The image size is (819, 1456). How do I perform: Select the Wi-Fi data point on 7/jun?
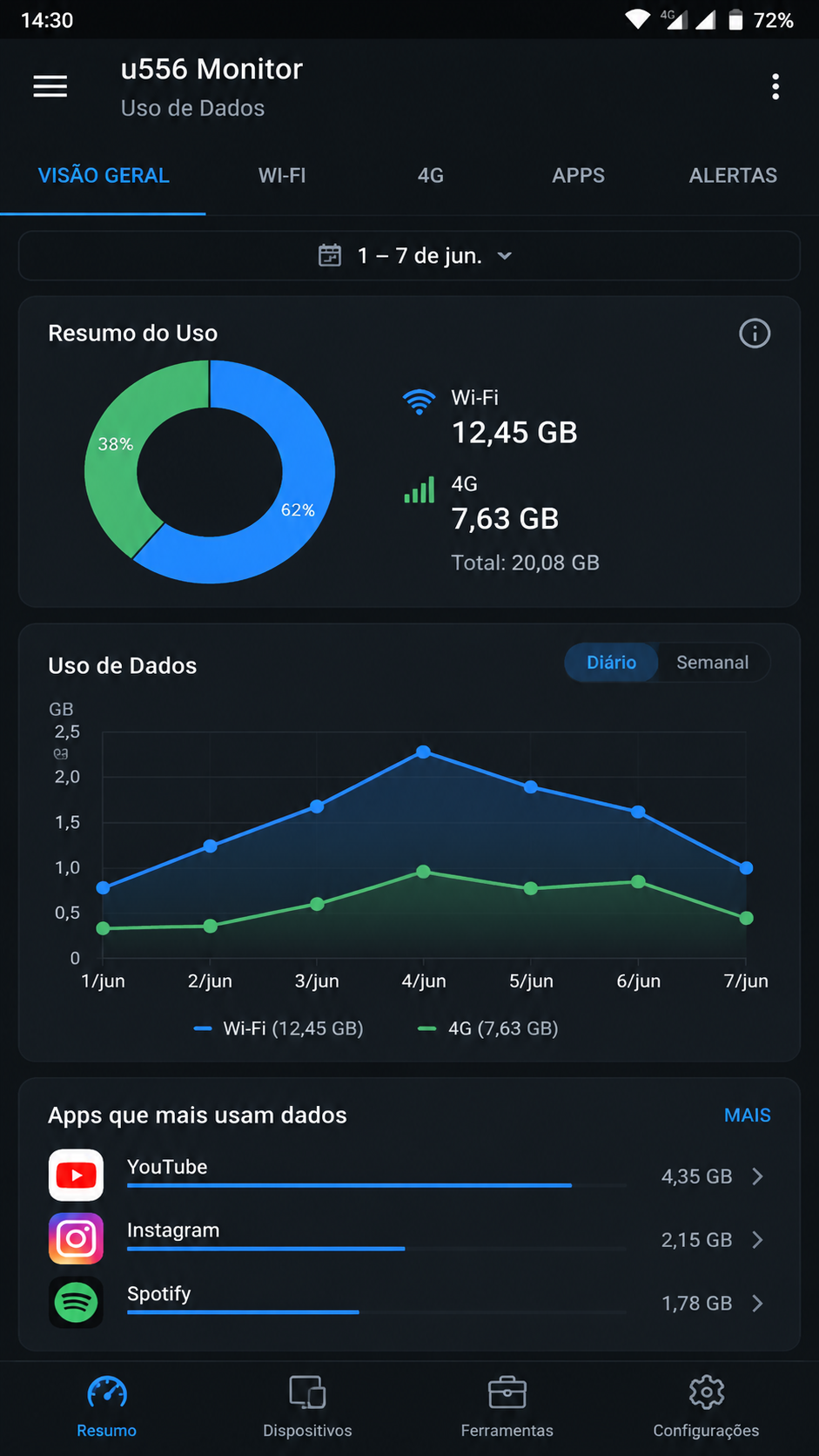746,867
